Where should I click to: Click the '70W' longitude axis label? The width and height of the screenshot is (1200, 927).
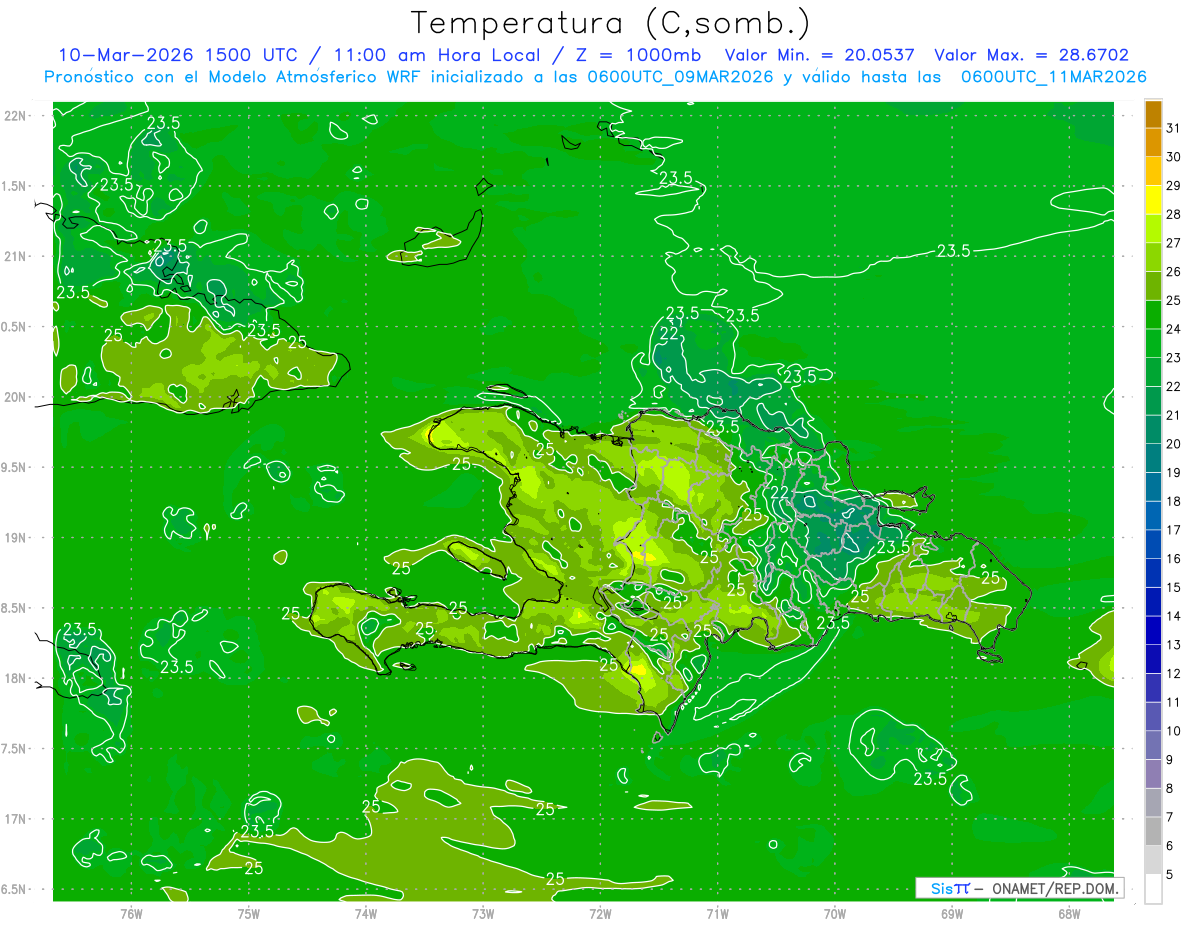835,914
